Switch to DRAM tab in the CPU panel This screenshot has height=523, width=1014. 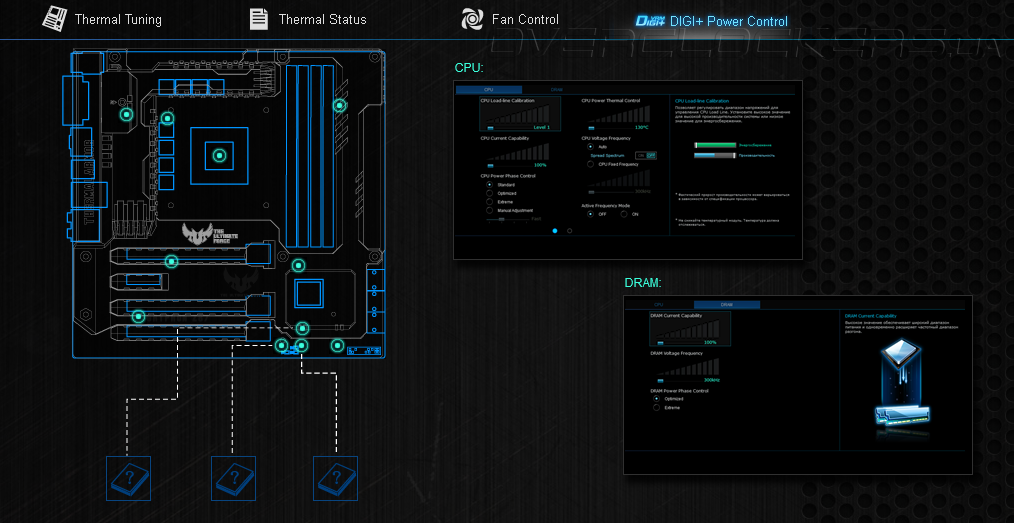click(556, 90)
